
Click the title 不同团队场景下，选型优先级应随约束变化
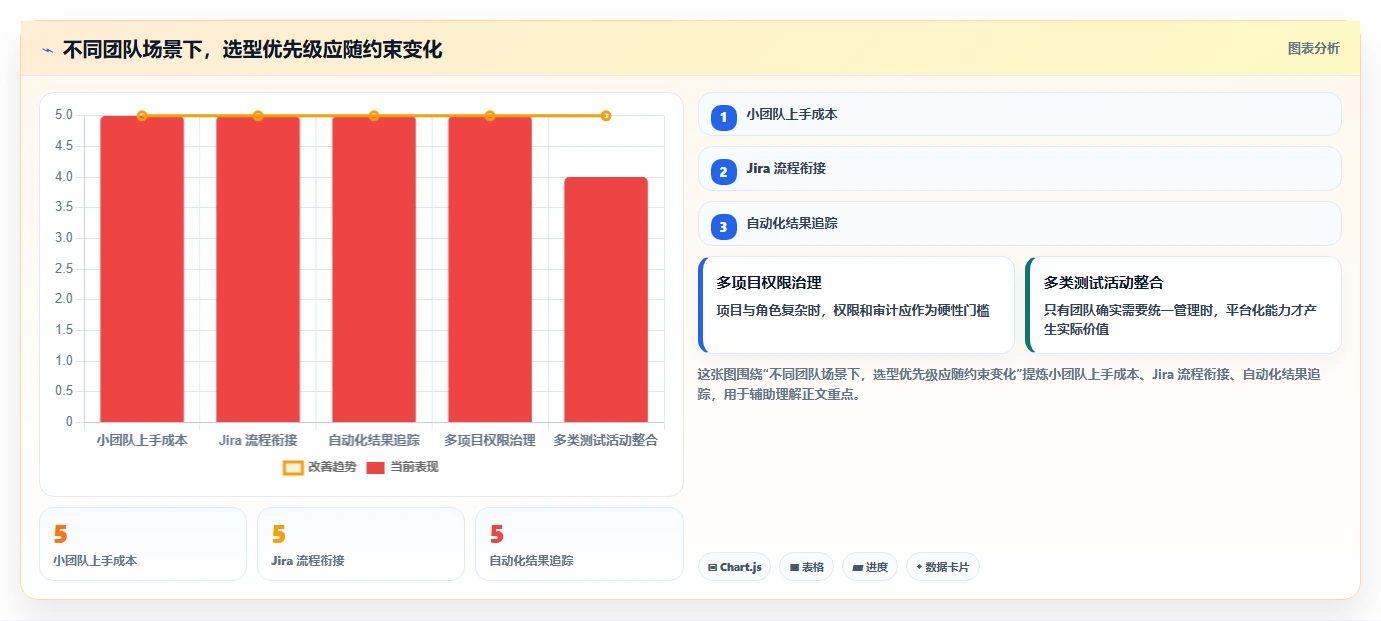tap(252, 50)
